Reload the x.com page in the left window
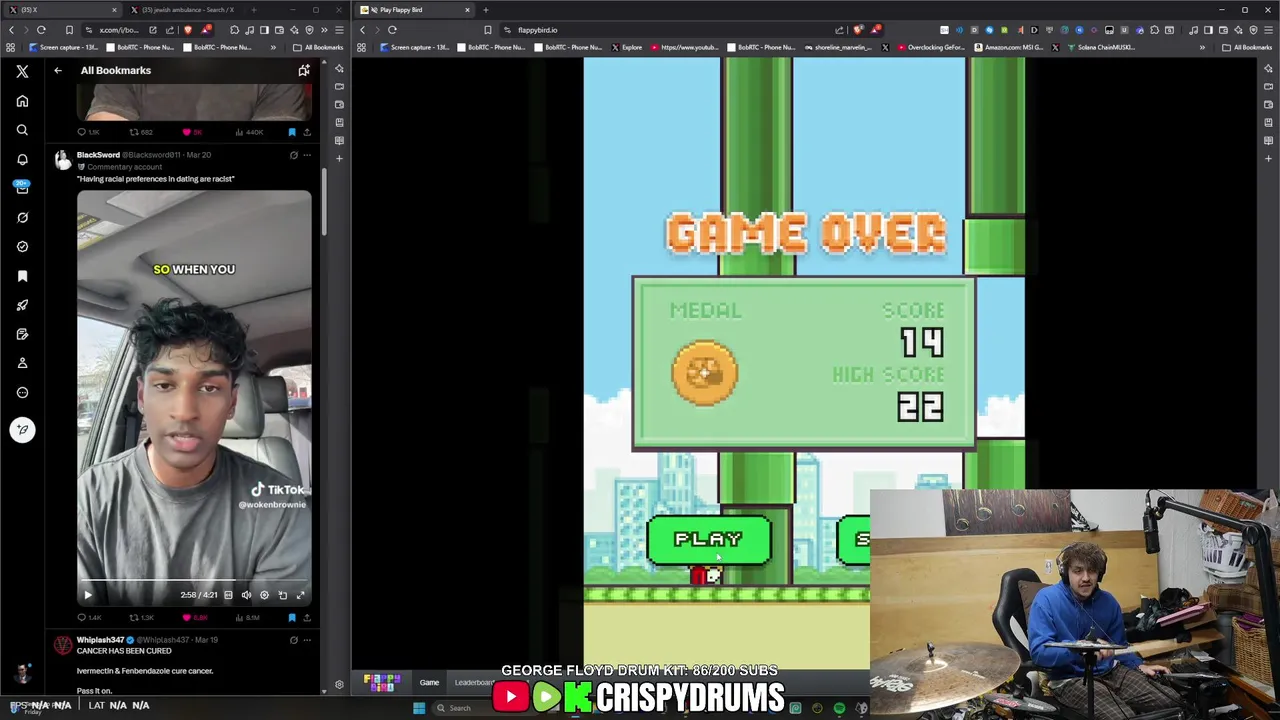This screenshot has height=720, width=1280. [41, 30]
